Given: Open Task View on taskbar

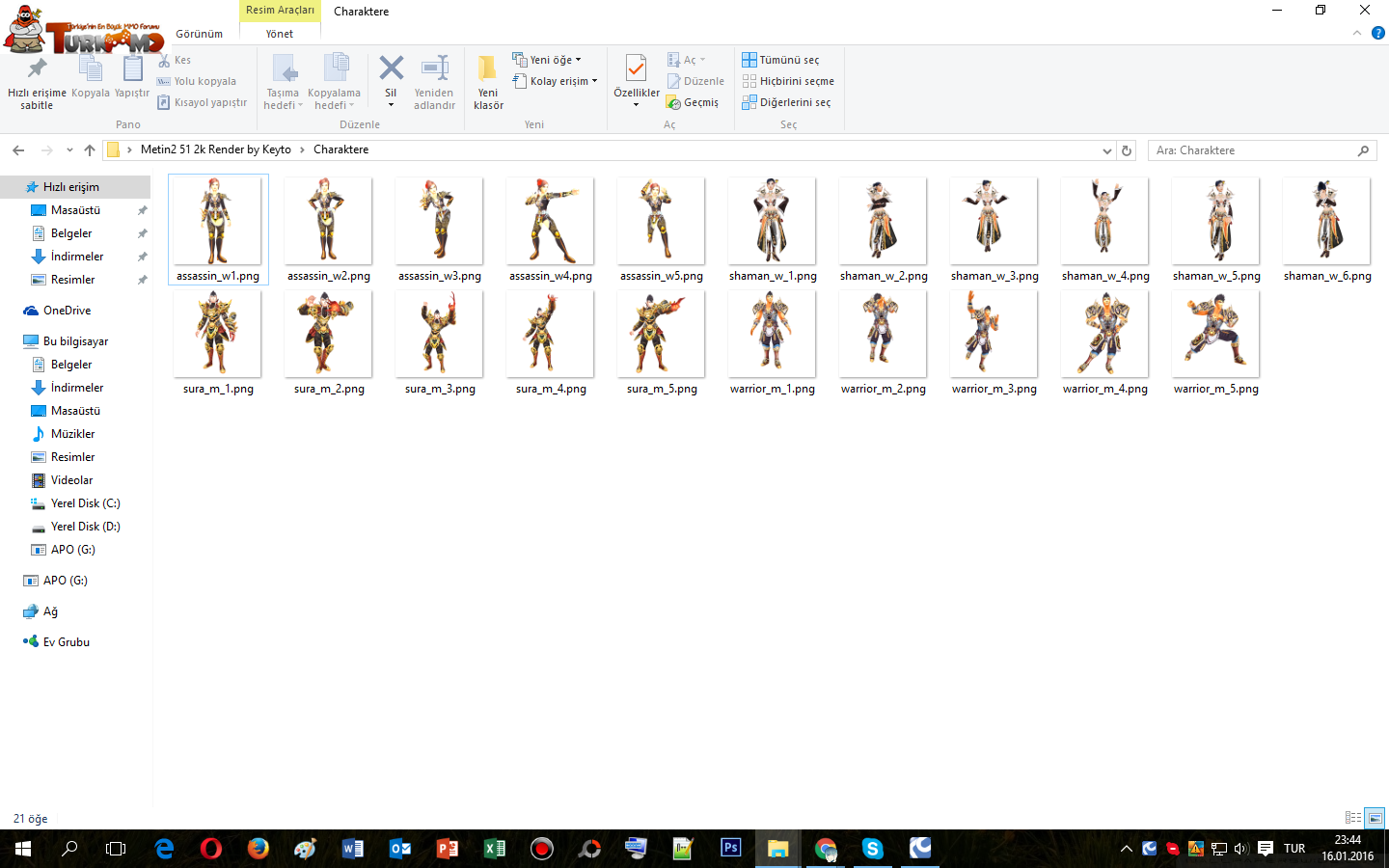Looking at the screenshot, I should click(116, 849).
